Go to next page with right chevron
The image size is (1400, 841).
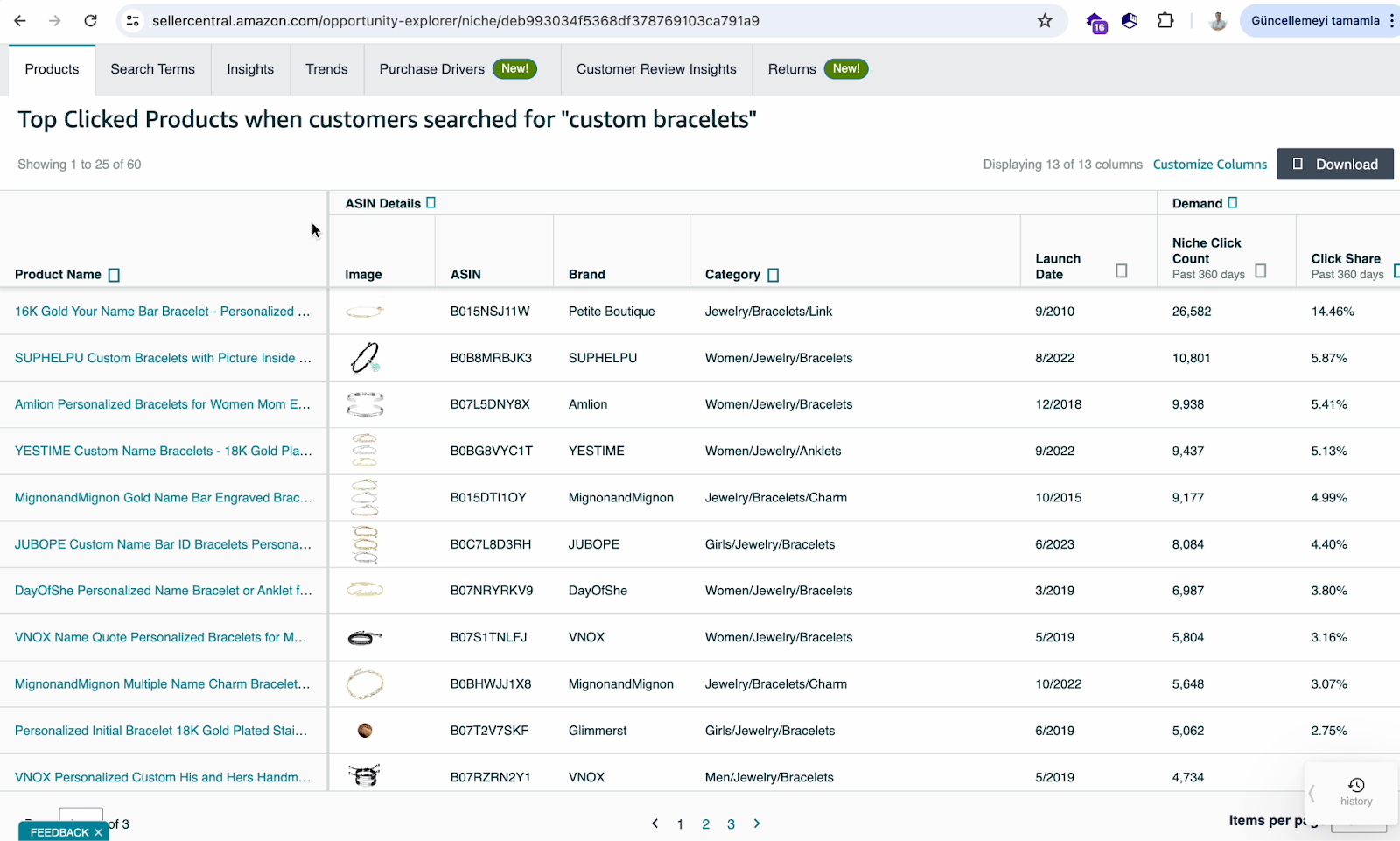pos(757,823)
